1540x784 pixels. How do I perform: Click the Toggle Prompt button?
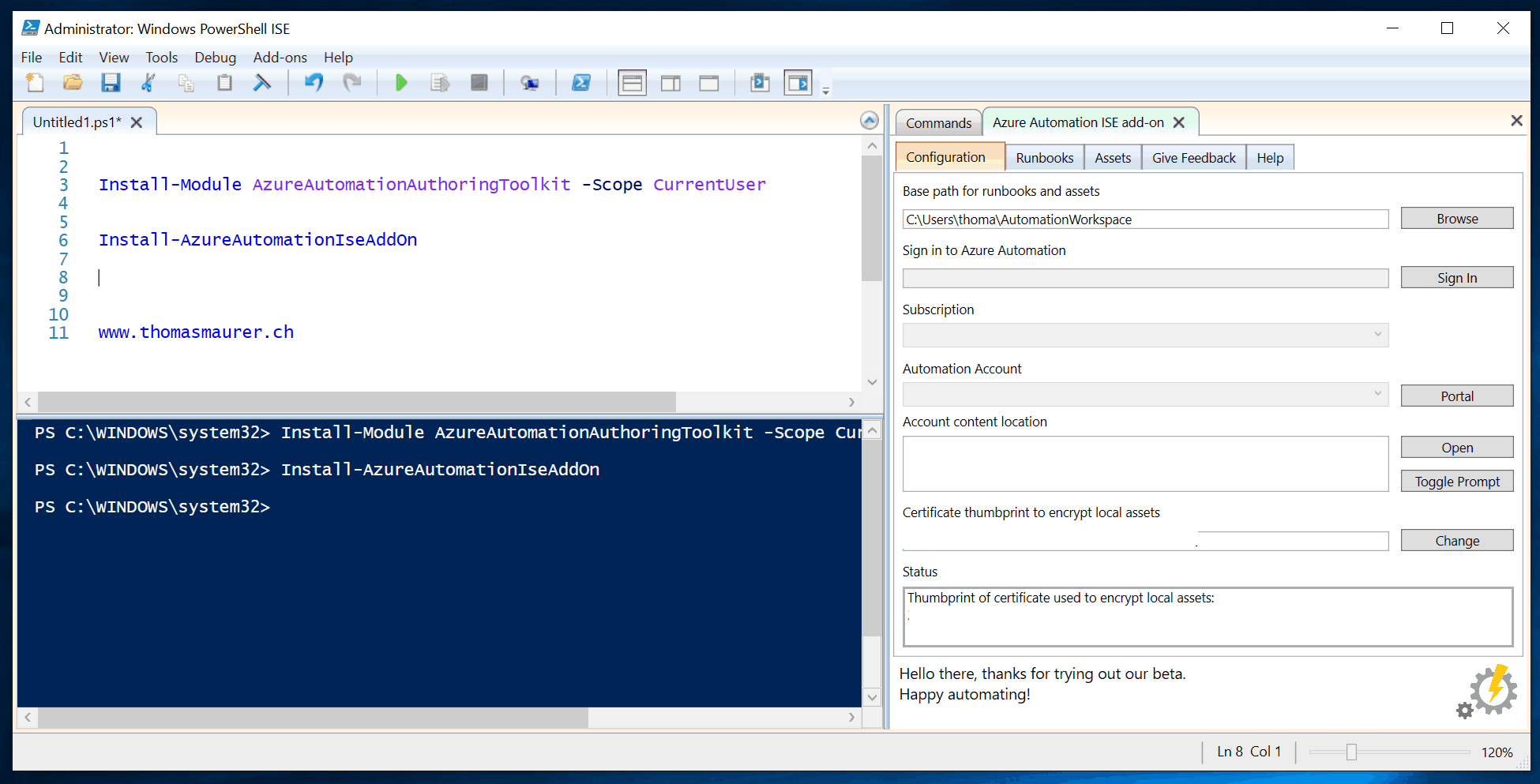(x=1456, y=481)
